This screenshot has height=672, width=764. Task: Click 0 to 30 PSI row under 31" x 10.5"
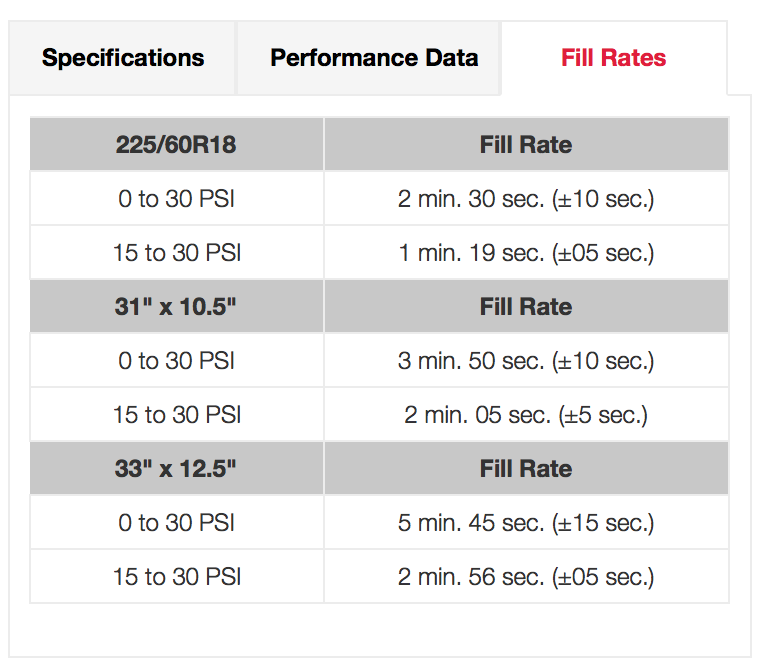(177, 361)
